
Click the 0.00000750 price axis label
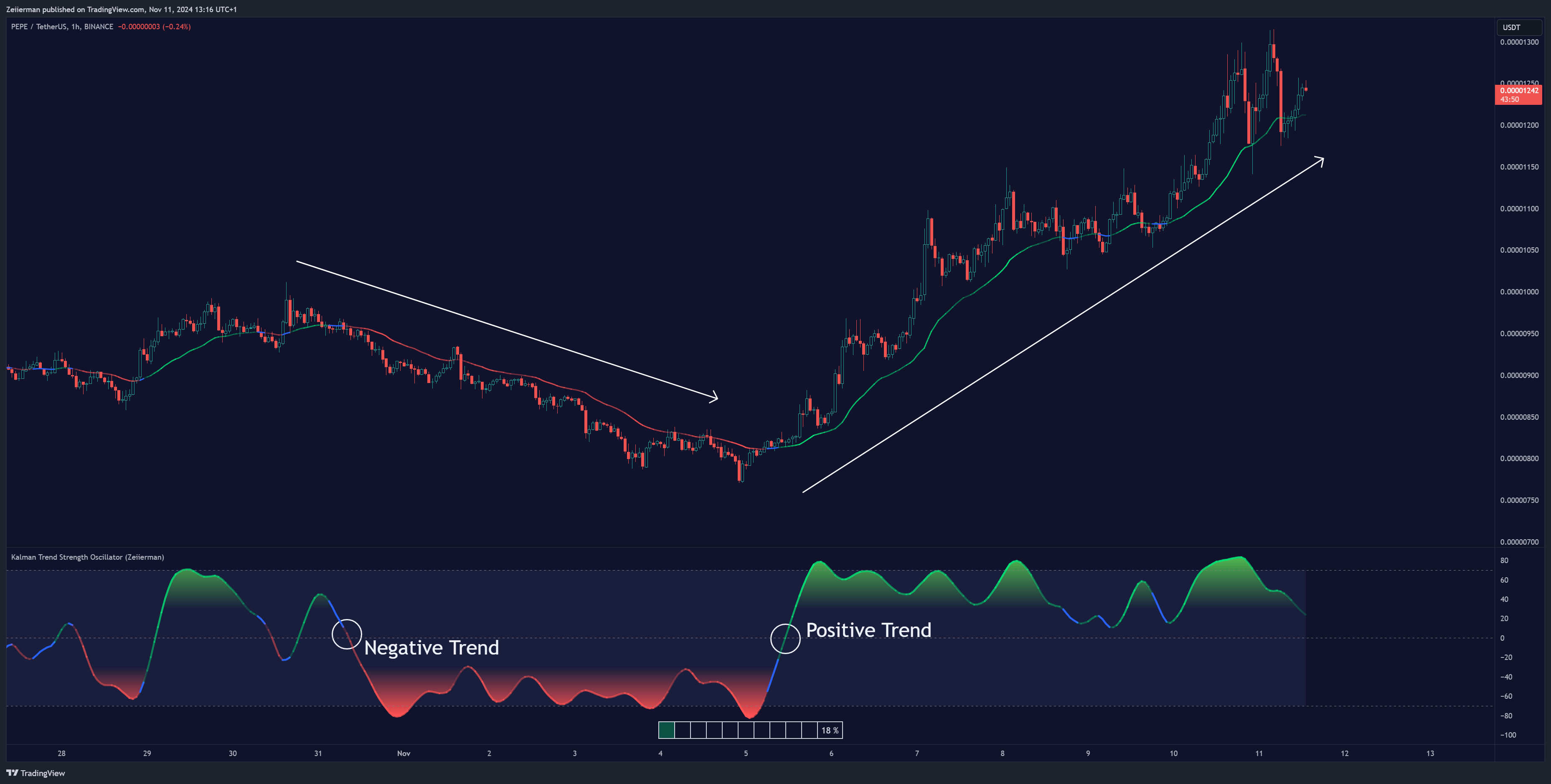[1519, 500]
